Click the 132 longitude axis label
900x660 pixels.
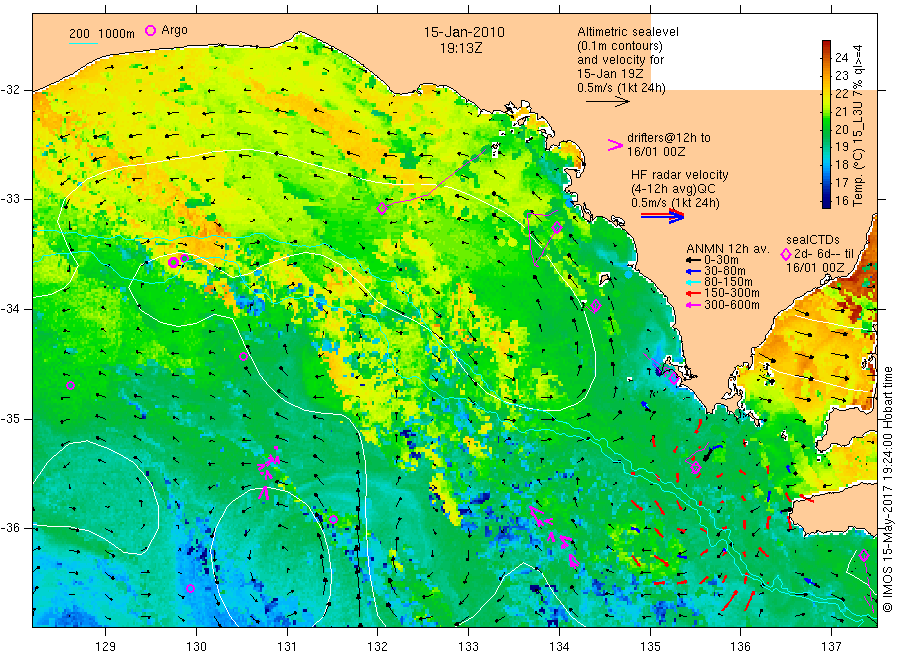click(x=377, y=647)
